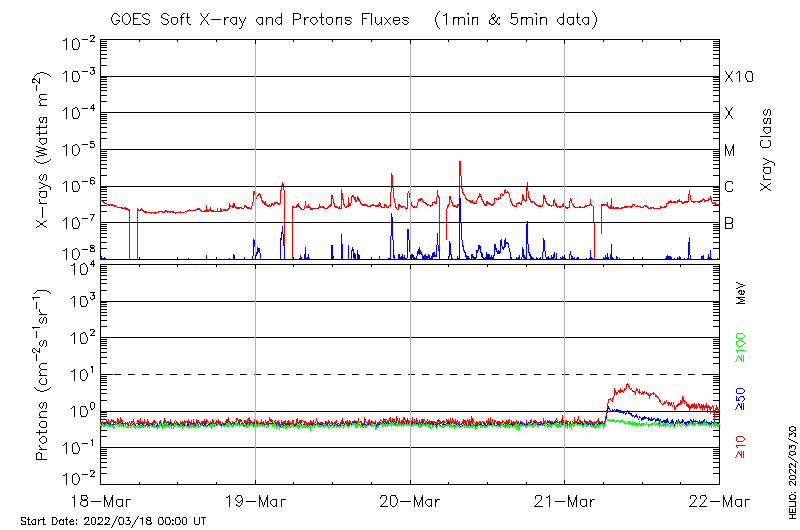
Task: Select the 20-Mar date label
Action: pyautogui.click(x=410, y=500)
